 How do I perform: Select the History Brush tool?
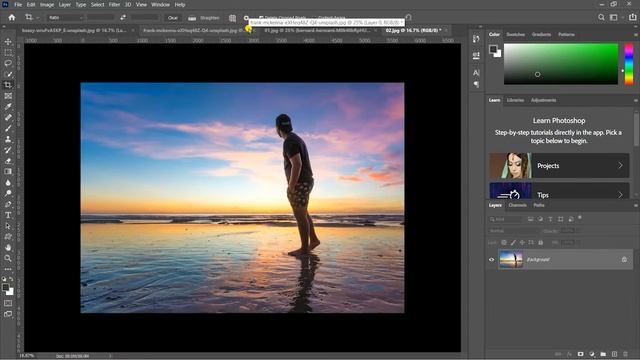(x=8, y=150)
